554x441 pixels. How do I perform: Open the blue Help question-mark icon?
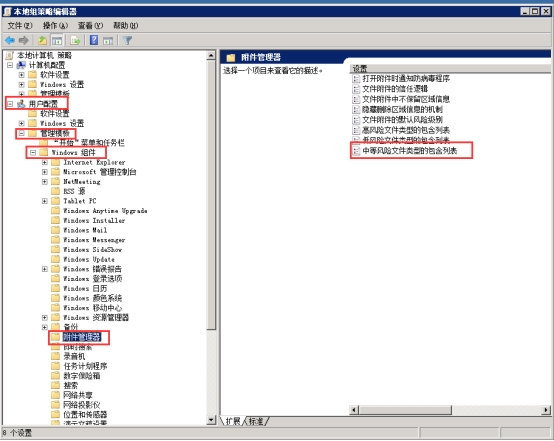click(x=94, y=40)
